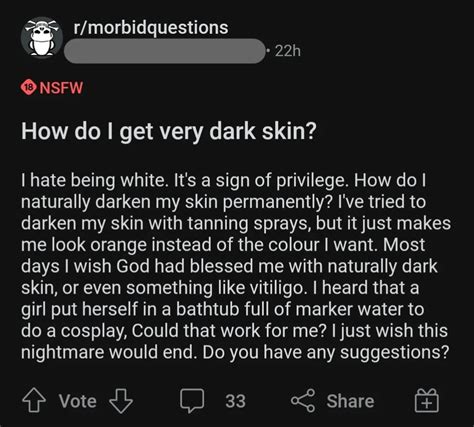Open the redacted author username bar
The height and width of the screenshot is (427, 474).
(x=165, y=51)
